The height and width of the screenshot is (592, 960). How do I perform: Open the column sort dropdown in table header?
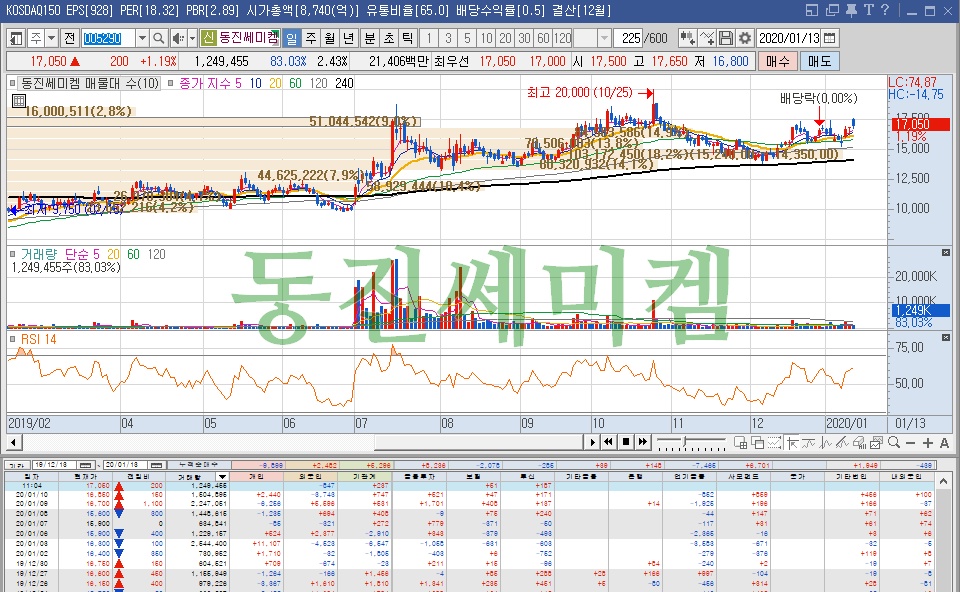tap(223, 477)
